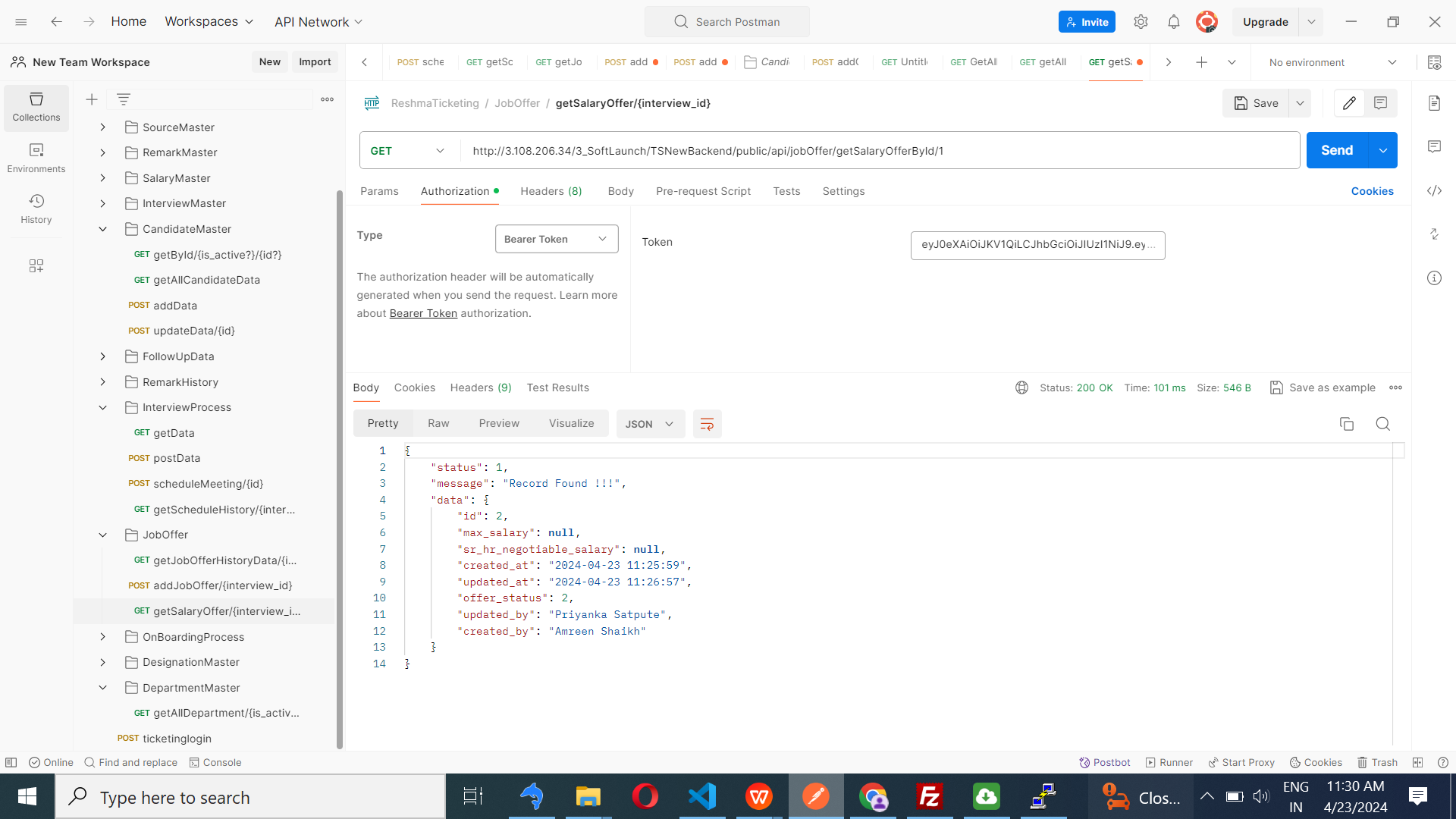Open the configure sidebar apps icon
Image resolution: width=1456 pixels, height=819 pixels.
click(36, 266)
